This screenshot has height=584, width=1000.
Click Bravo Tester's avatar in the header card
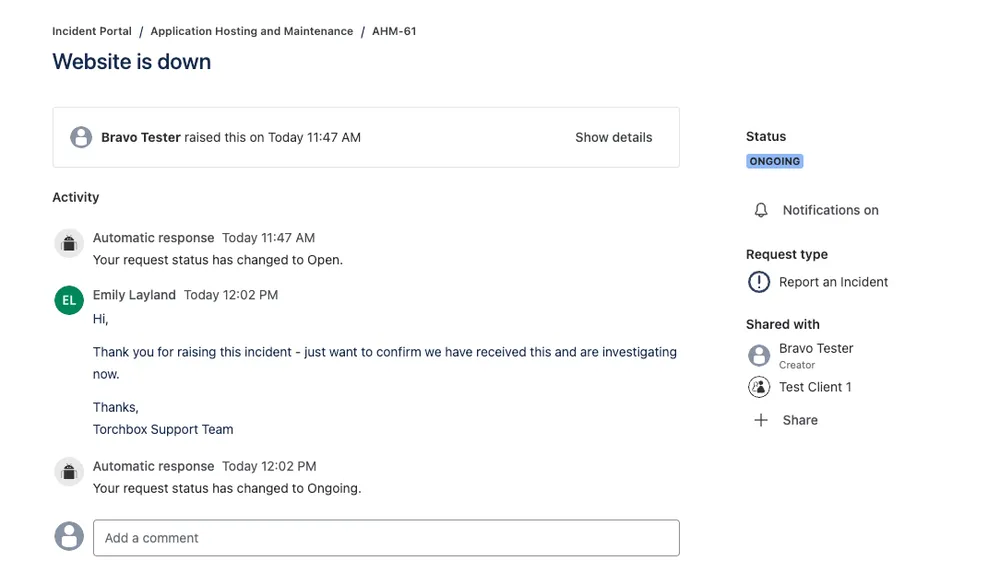pyautogui.click(x=81, y=137)
